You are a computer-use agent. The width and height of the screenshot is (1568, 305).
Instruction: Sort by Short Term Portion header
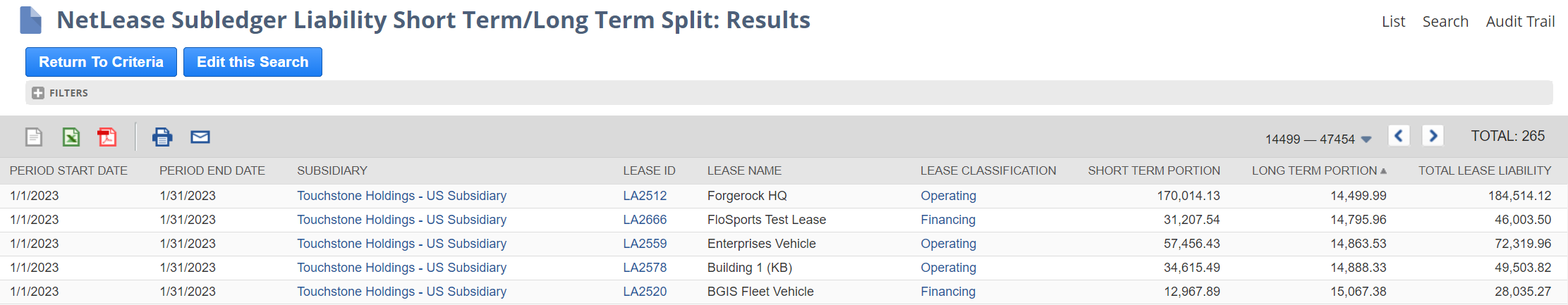[x=1153, y=170]
